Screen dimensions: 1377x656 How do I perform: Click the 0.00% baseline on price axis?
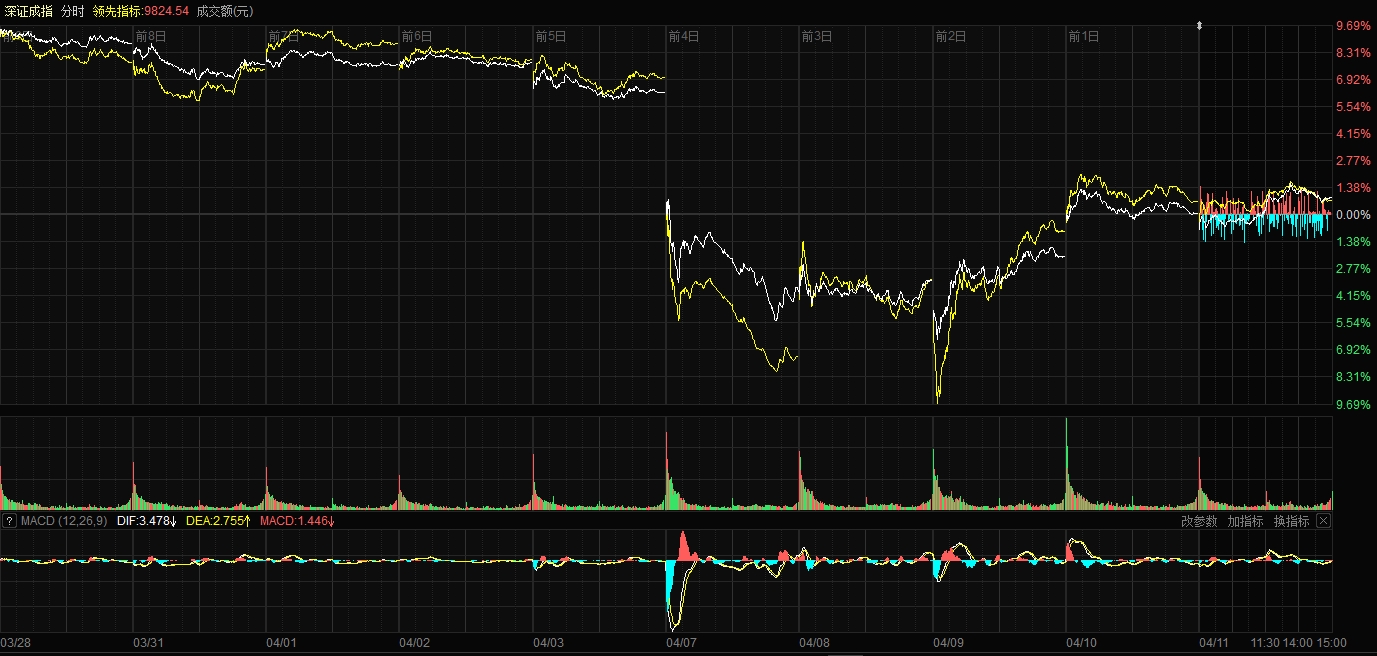coord(1353,215)
